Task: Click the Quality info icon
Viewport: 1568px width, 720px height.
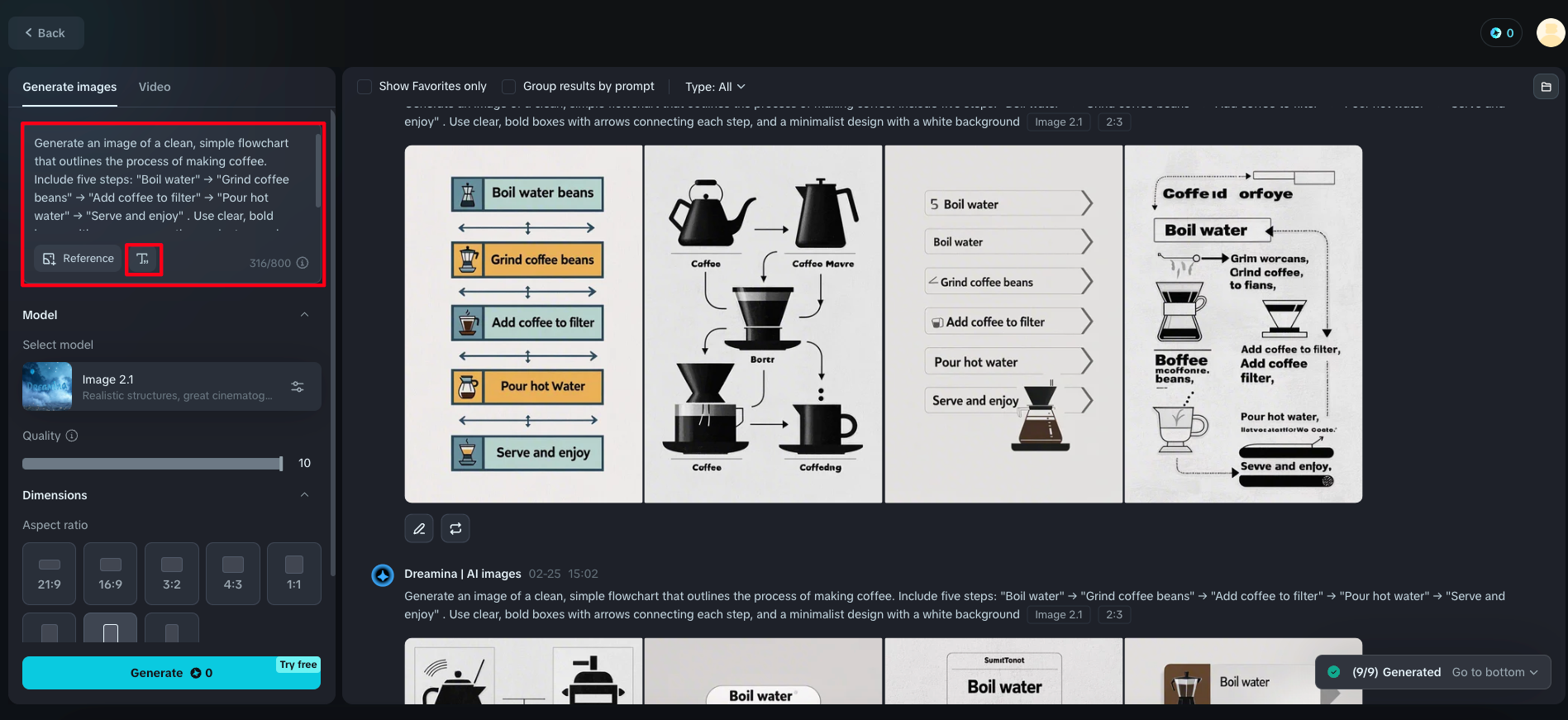Action: [72, 436]
